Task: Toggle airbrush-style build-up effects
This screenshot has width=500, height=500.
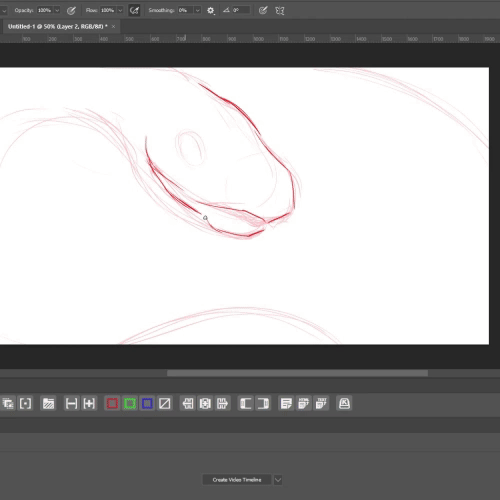Action: 134,11
